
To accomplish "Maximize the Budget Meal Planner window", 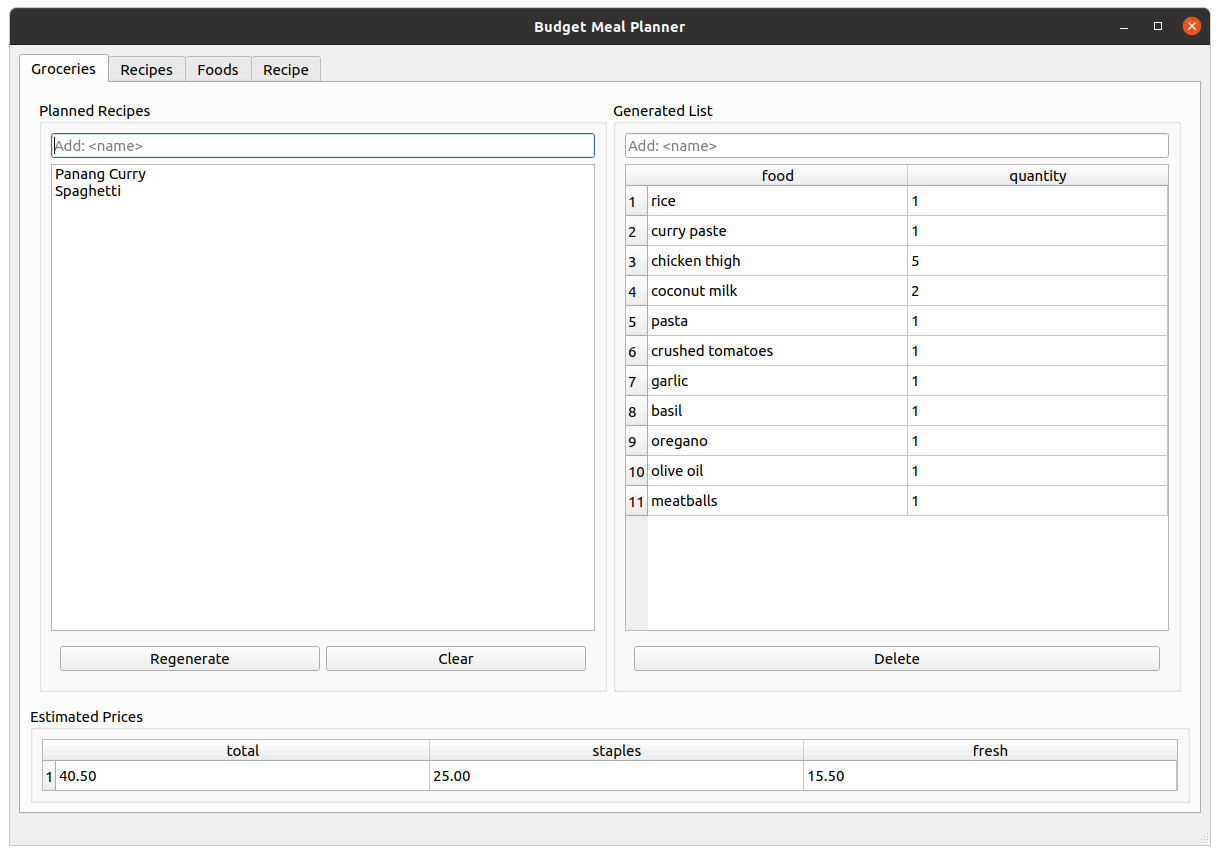I will pyautogui.click(x=1158, y=27).
